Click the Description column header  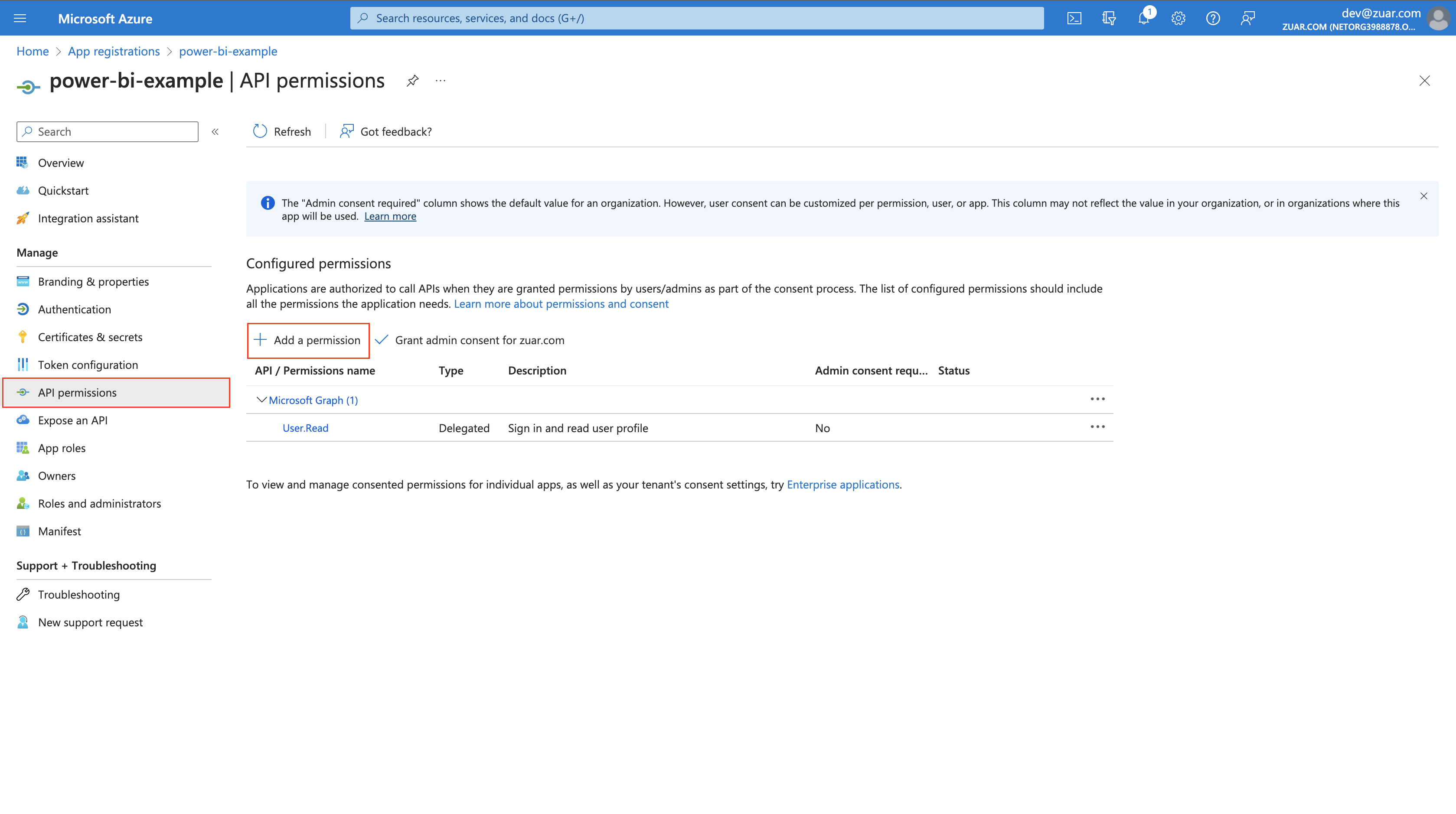pos(537,371)
